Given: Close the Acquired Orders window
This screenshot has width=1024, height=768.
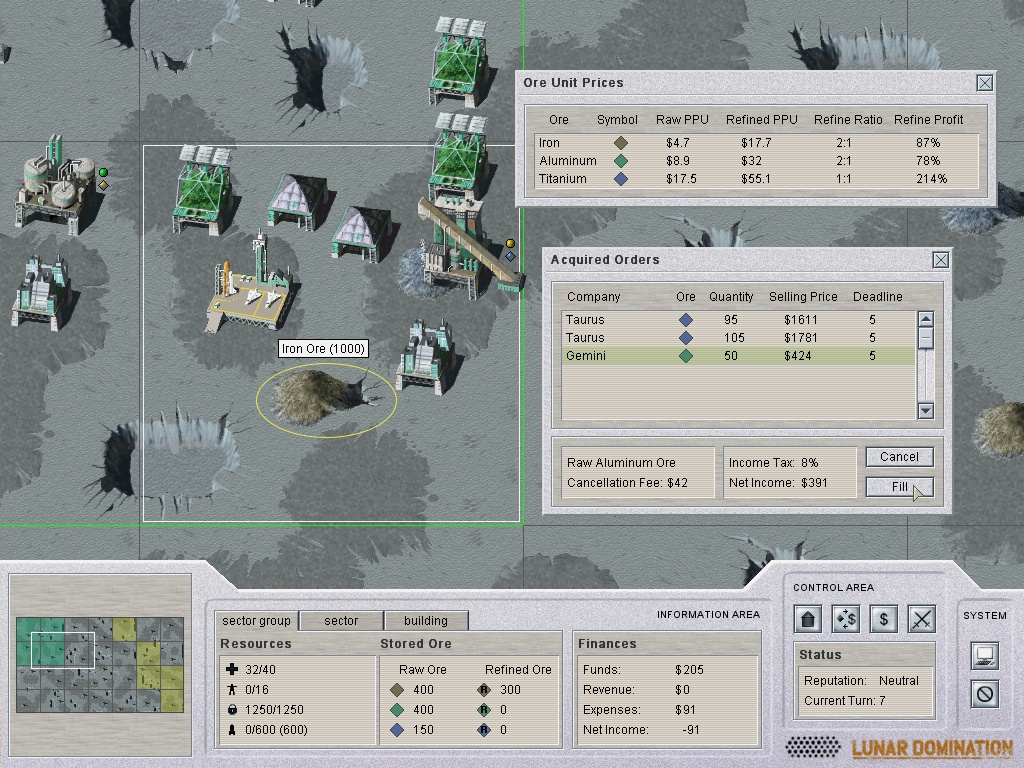Looking at the screenshot, I should tap(940, 260).
